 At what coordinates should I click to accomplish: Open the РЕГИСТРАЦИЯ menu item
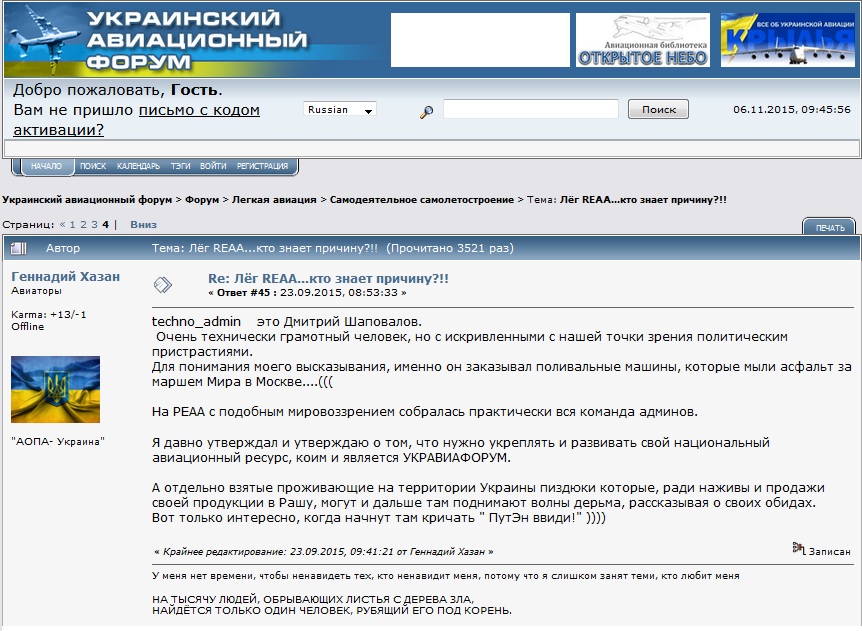point(262,166)
